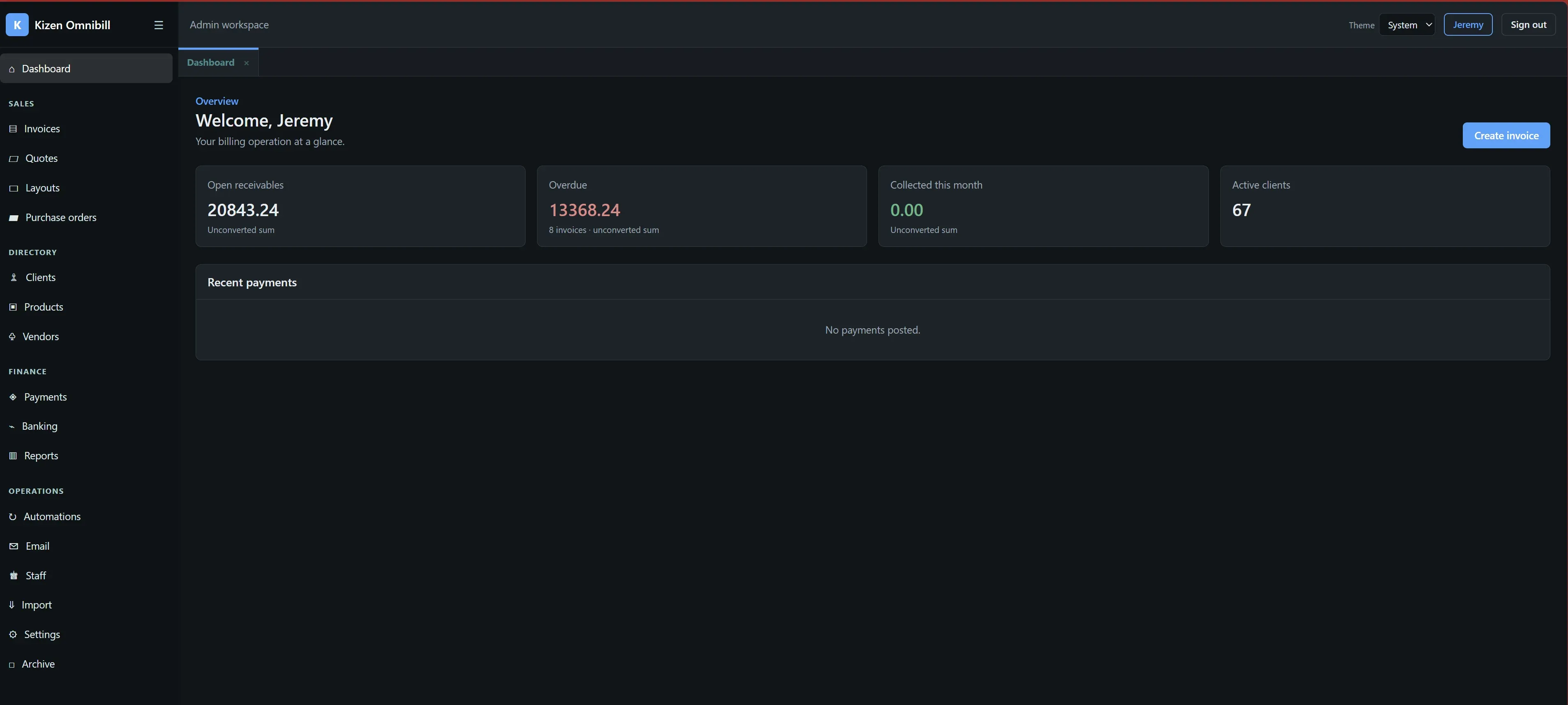
Task: Open the Archive page
Action: click(x=86, y=664)
